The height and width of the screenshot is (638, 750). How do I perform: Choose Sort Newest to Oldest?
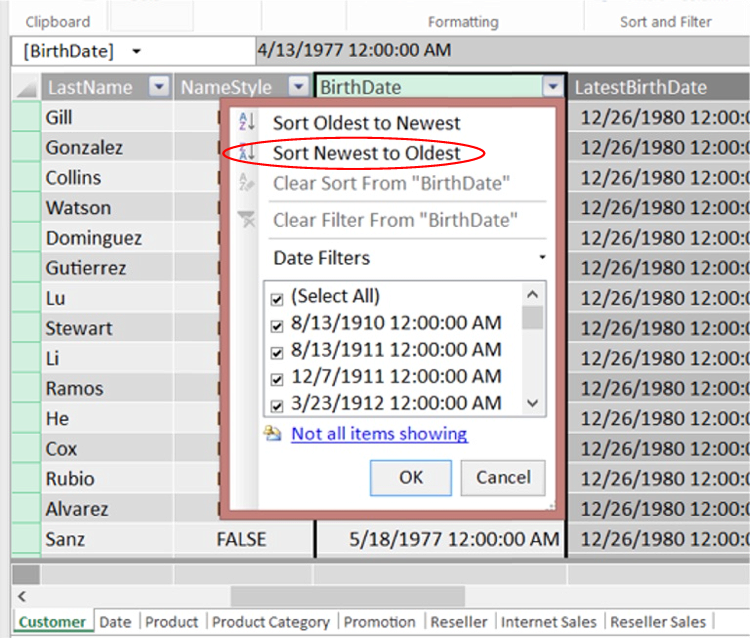[x=366, y=154]
